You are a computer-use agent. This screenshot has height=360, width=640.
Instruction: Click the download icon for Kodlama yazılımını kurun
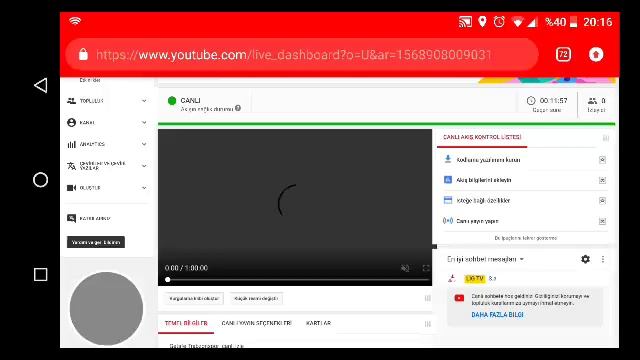(448, 159)
